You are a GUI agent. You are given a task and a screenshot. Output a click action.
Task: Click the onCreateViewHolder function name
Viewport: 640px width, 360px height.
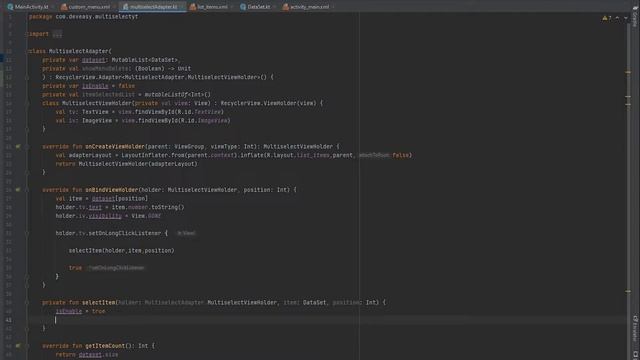[x=115, y=147]
